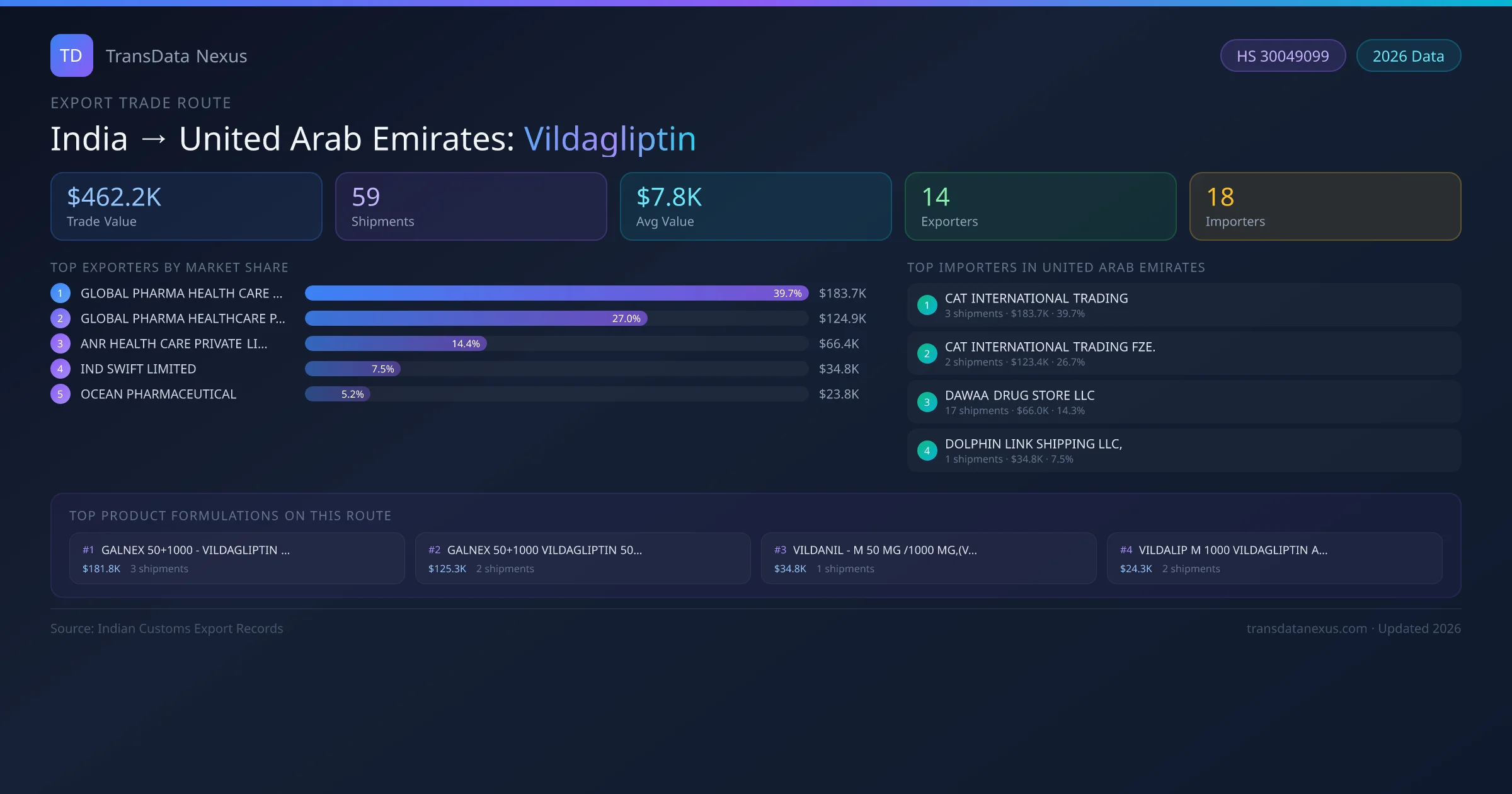Click transdatanexus.com footer link
1512x794 pixels.
(1306, 628)
